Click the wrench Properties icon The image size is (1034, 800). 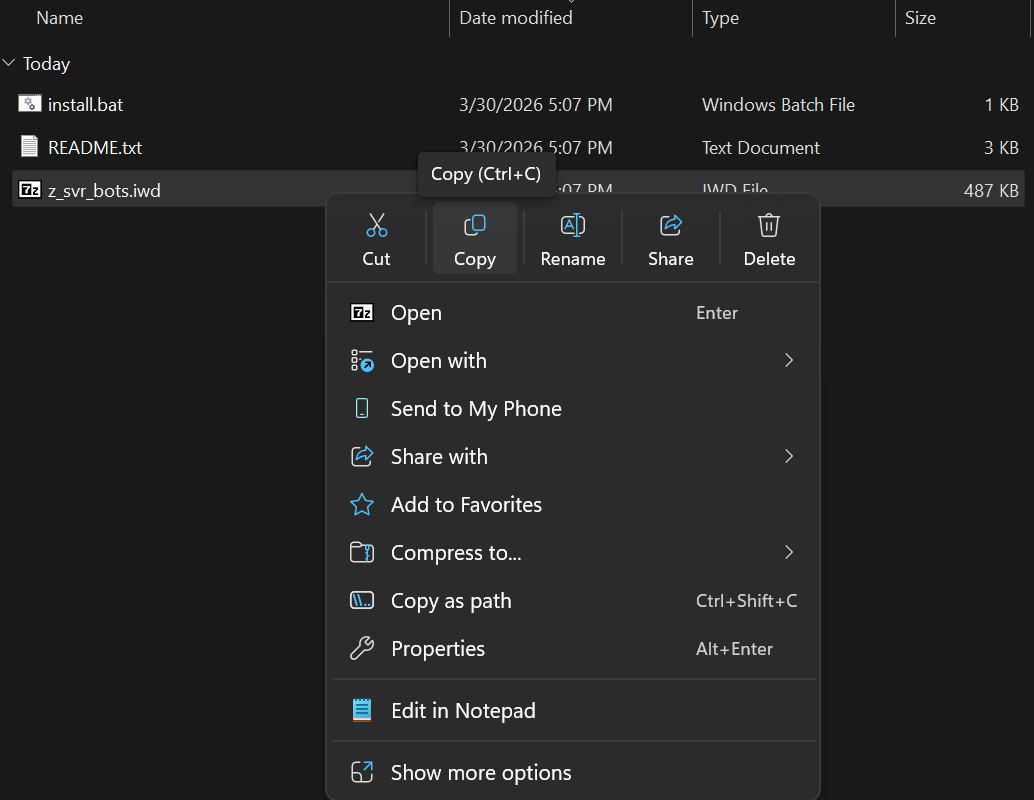[361, 648]
